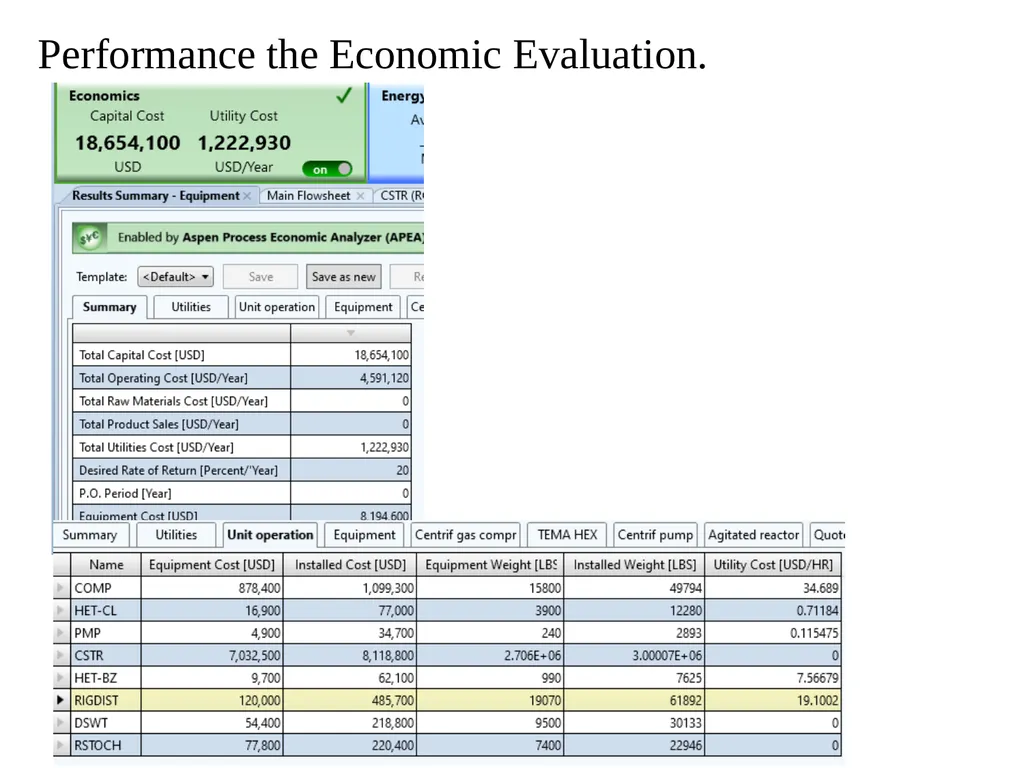Switch to the CSTR document tab

(x=401, y=196)
